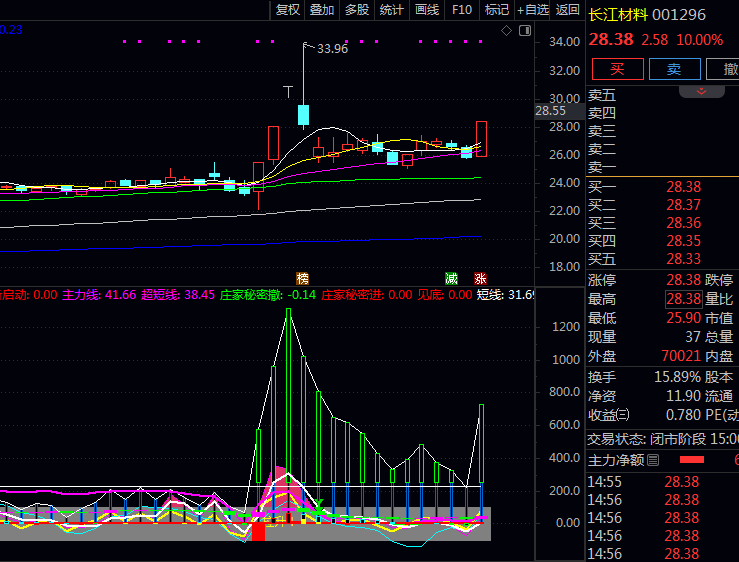Open the 统计 statistics tool
The height and width of the screenshot is (562, 739).
click(x=392, y=10)
